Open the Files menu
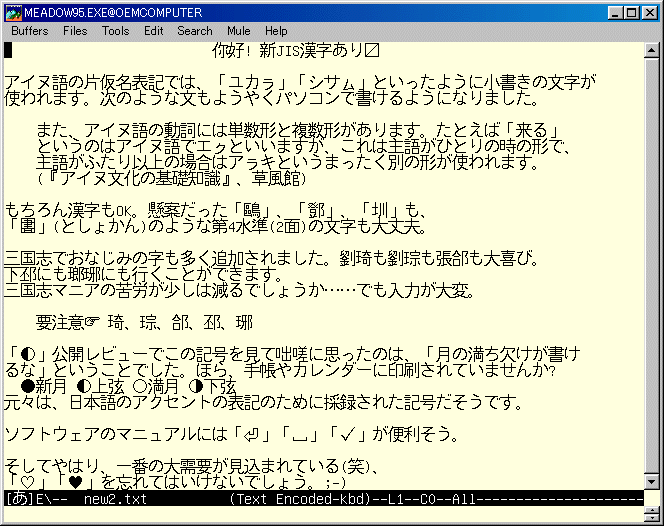Viewport: 664px width, 526px height. point(75,31)
